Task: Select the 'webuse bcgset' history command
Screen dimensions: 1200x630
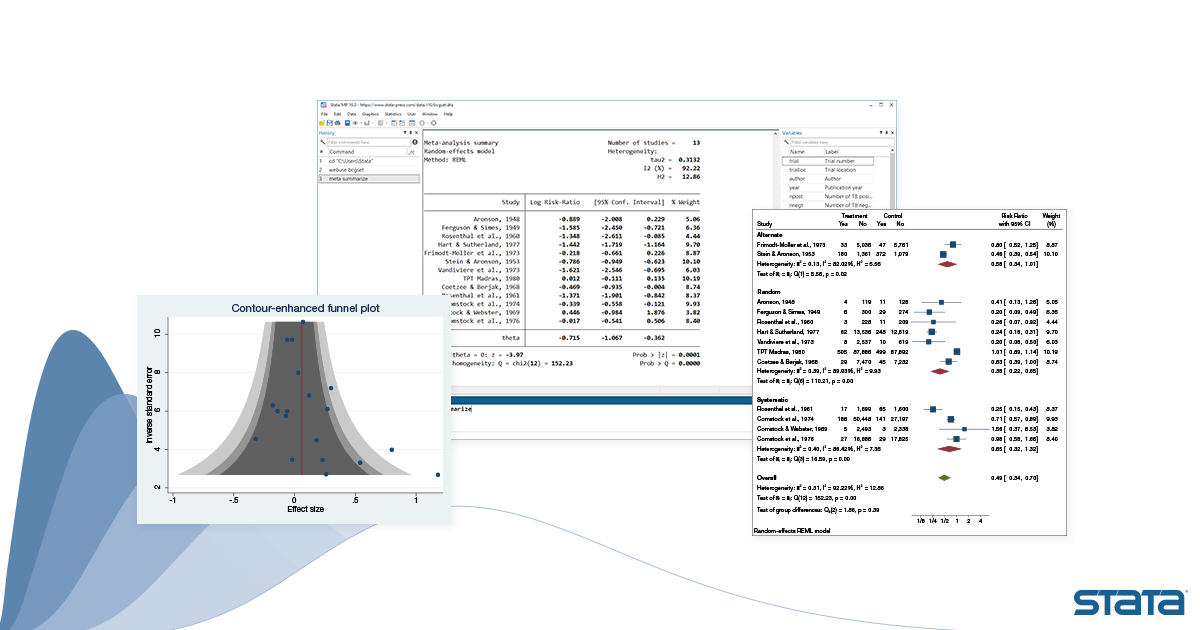Action: (x=368, y=170)
